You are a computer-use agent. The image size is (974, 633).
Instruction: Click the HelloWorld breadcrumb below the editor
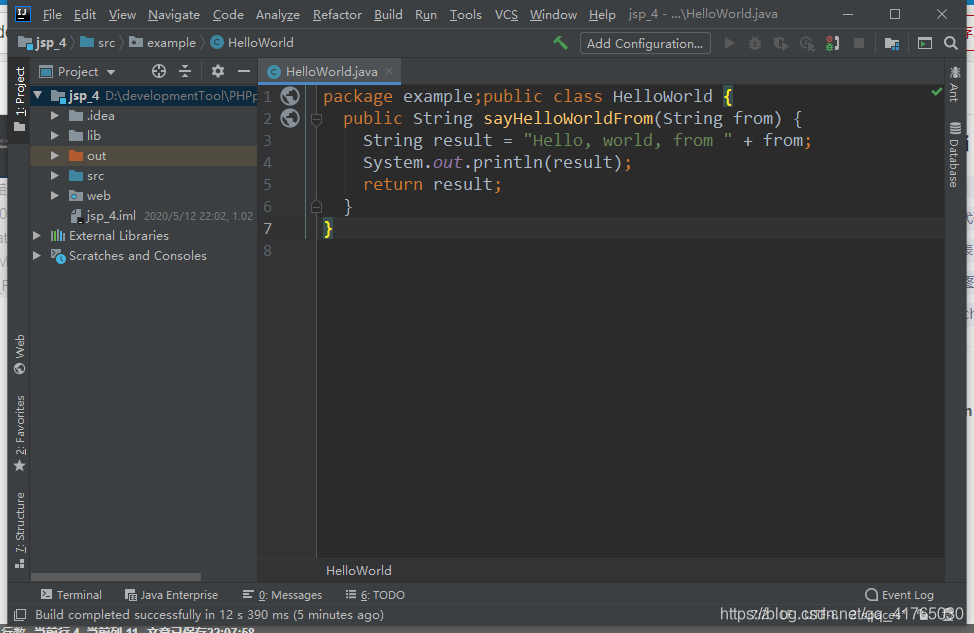358,570
